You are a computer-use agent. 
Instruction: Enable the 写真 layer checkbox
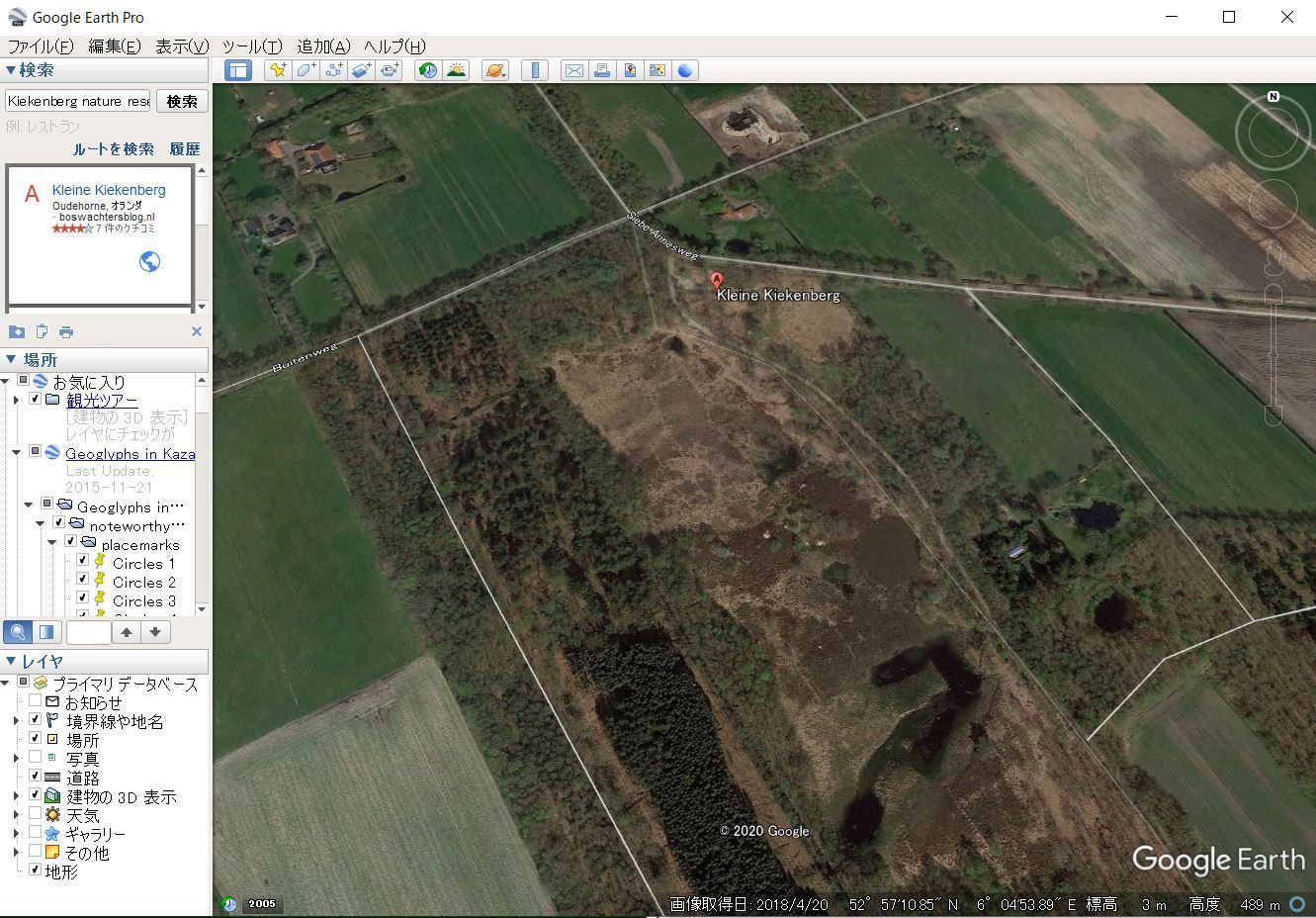pos(35,758)
